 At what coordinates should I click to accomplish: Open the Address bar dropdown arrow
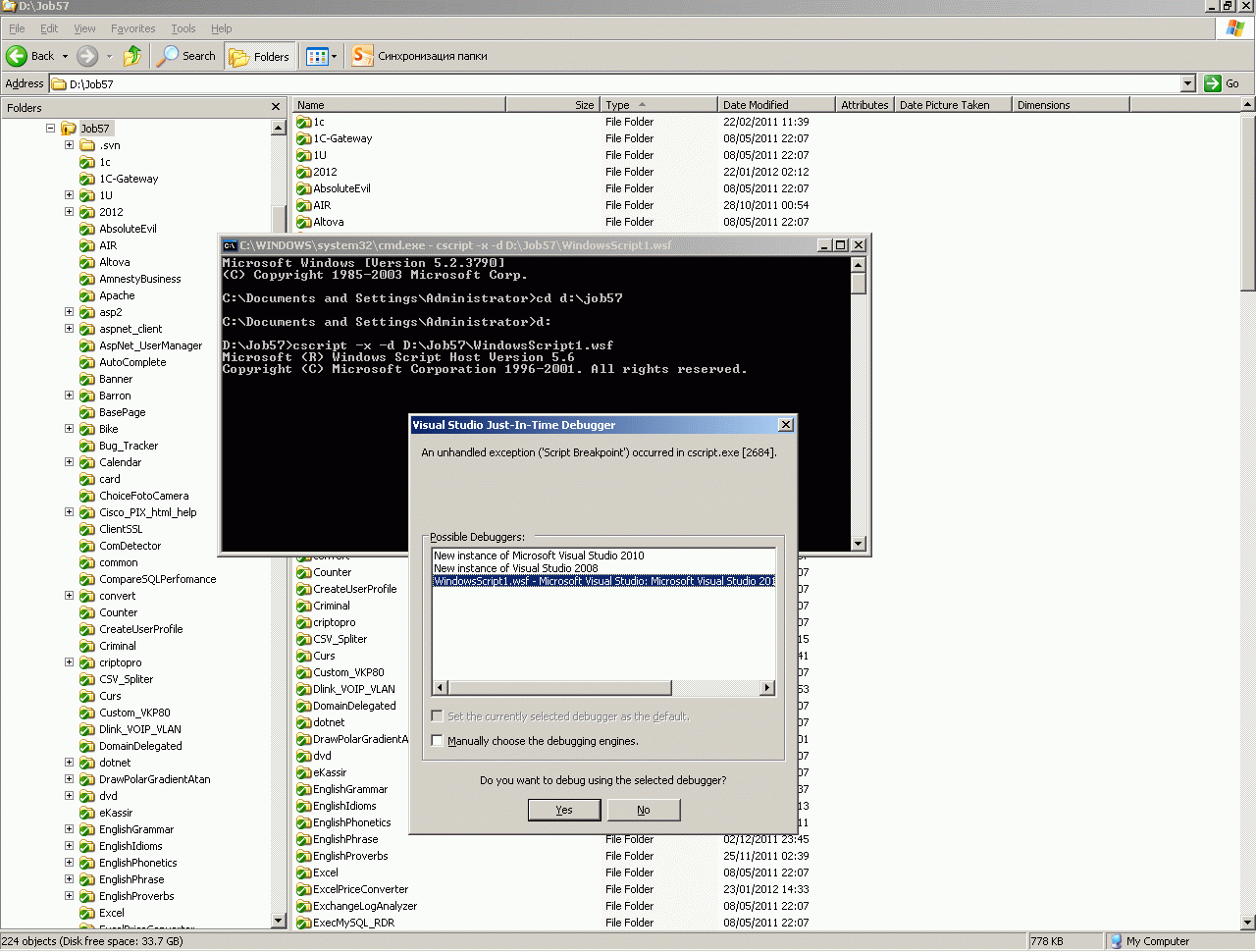1187,83
